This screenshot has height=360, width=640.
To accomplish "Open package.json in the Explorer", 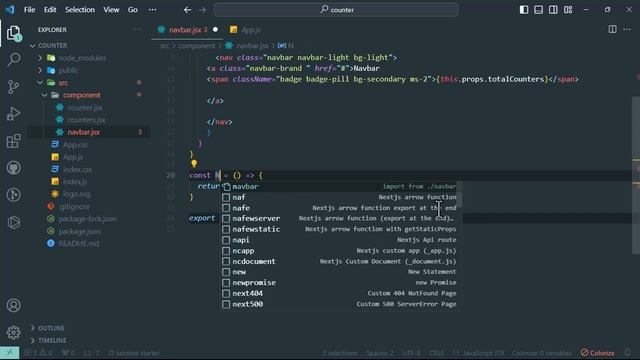I will point(79,231).
